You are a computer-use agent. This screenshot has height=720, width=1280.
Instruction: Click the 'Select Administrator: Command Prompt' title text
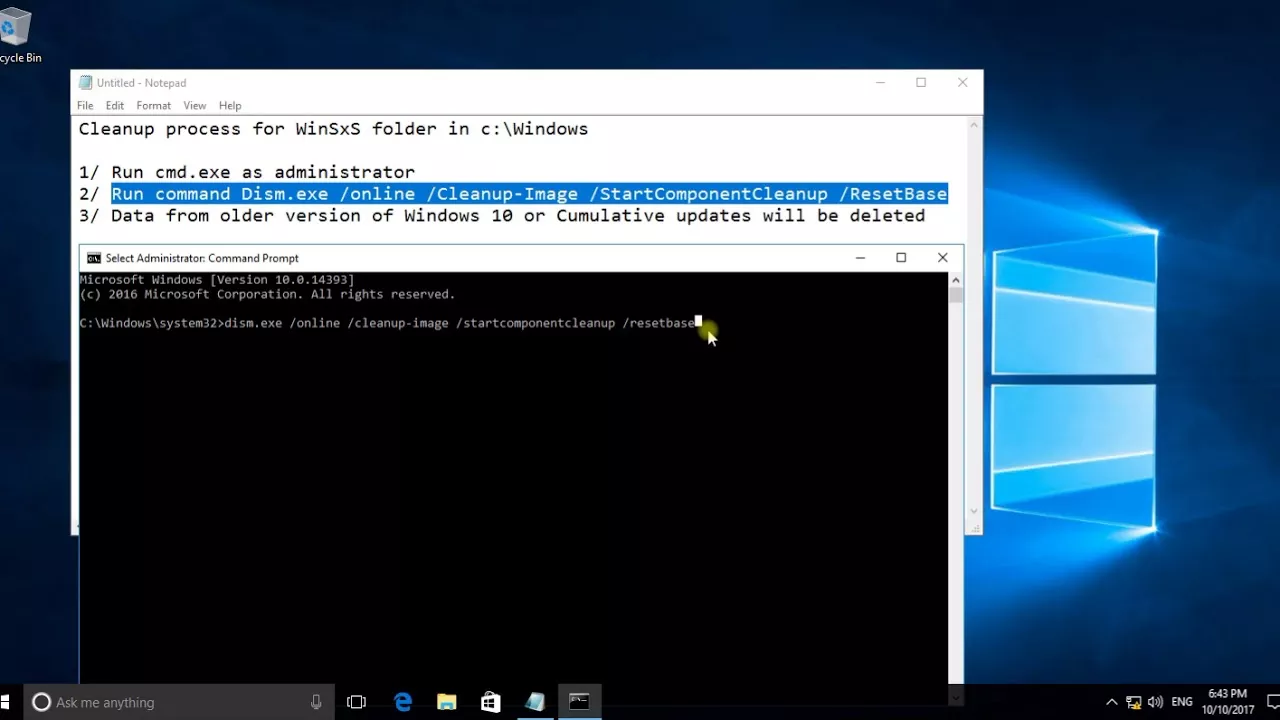point(202,258)
